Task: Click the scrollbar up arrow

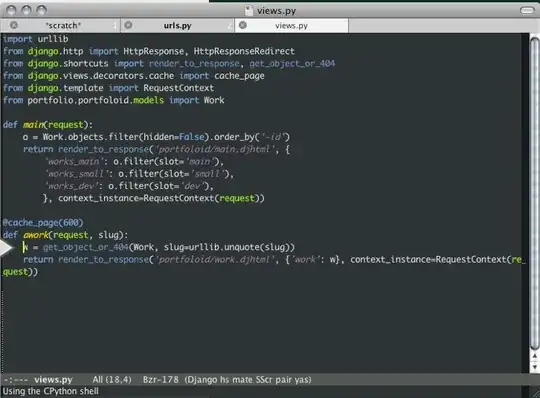Action: [x=534, y=356]
